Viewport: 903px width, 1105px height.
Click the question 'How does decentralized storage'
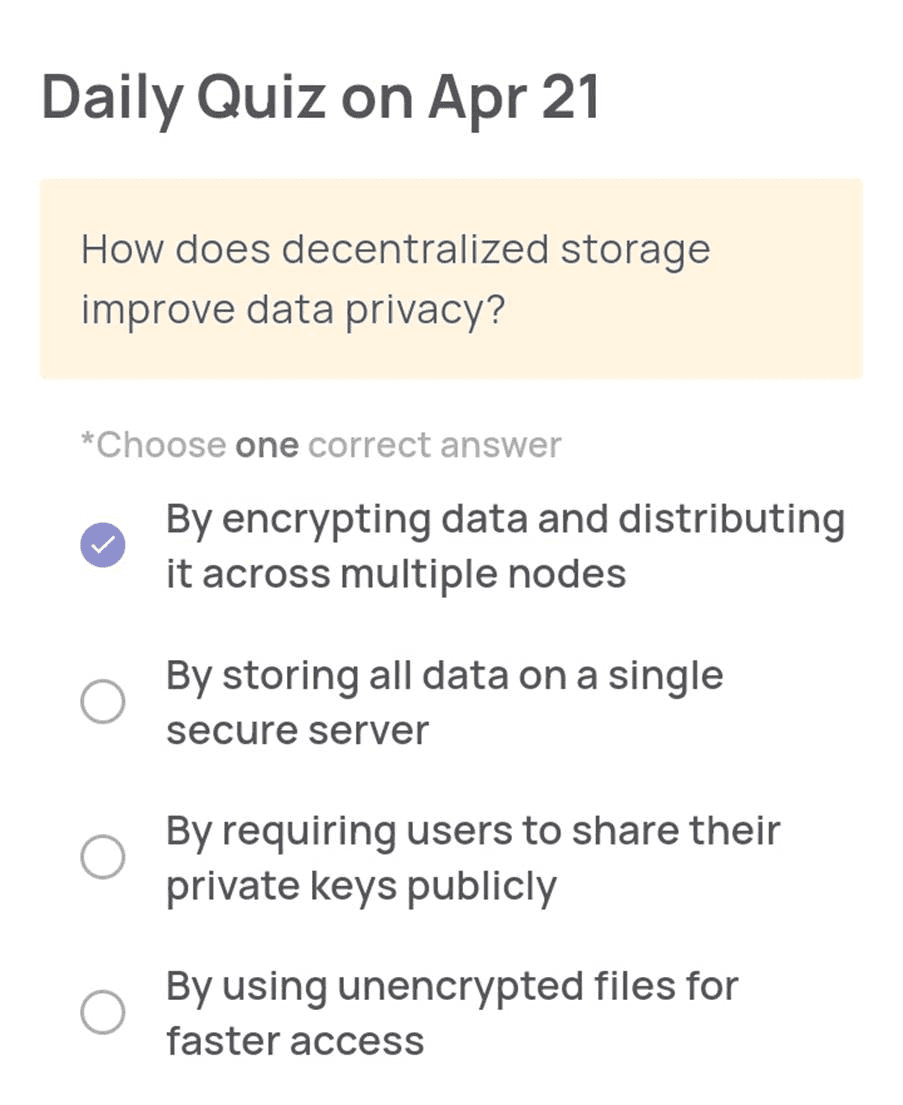(395, 251)
